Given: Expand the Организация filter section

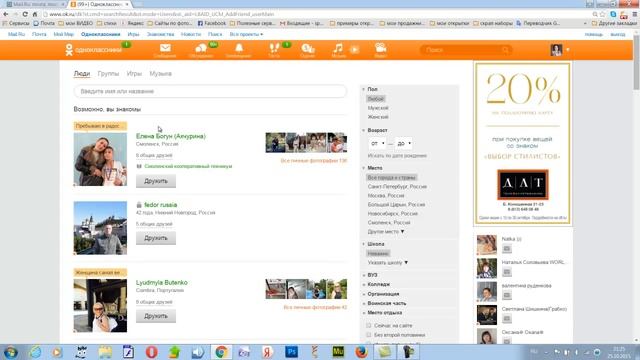Looking at the screenshot, I should tap(383, 294).
